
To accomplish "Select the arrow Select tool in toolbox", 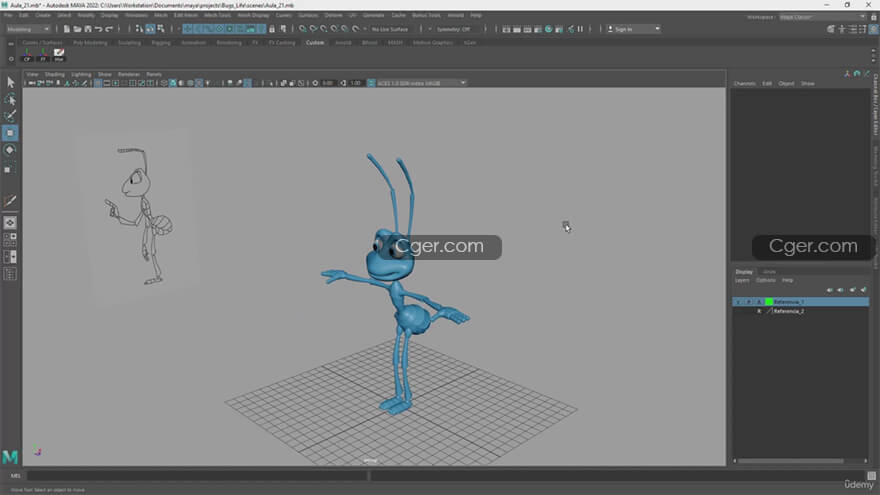I will pos(10,82).
